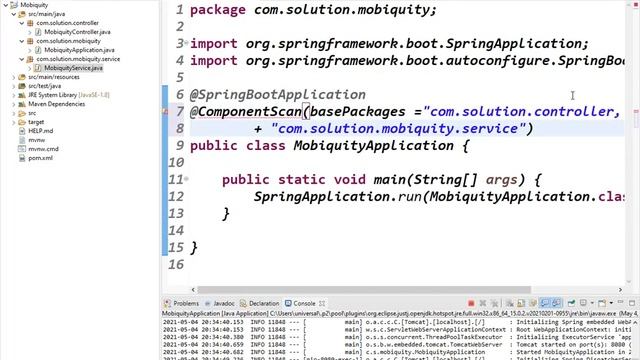
Task: Click the editor horizontal scrollbar right arrow
Action: coord(620,289)
